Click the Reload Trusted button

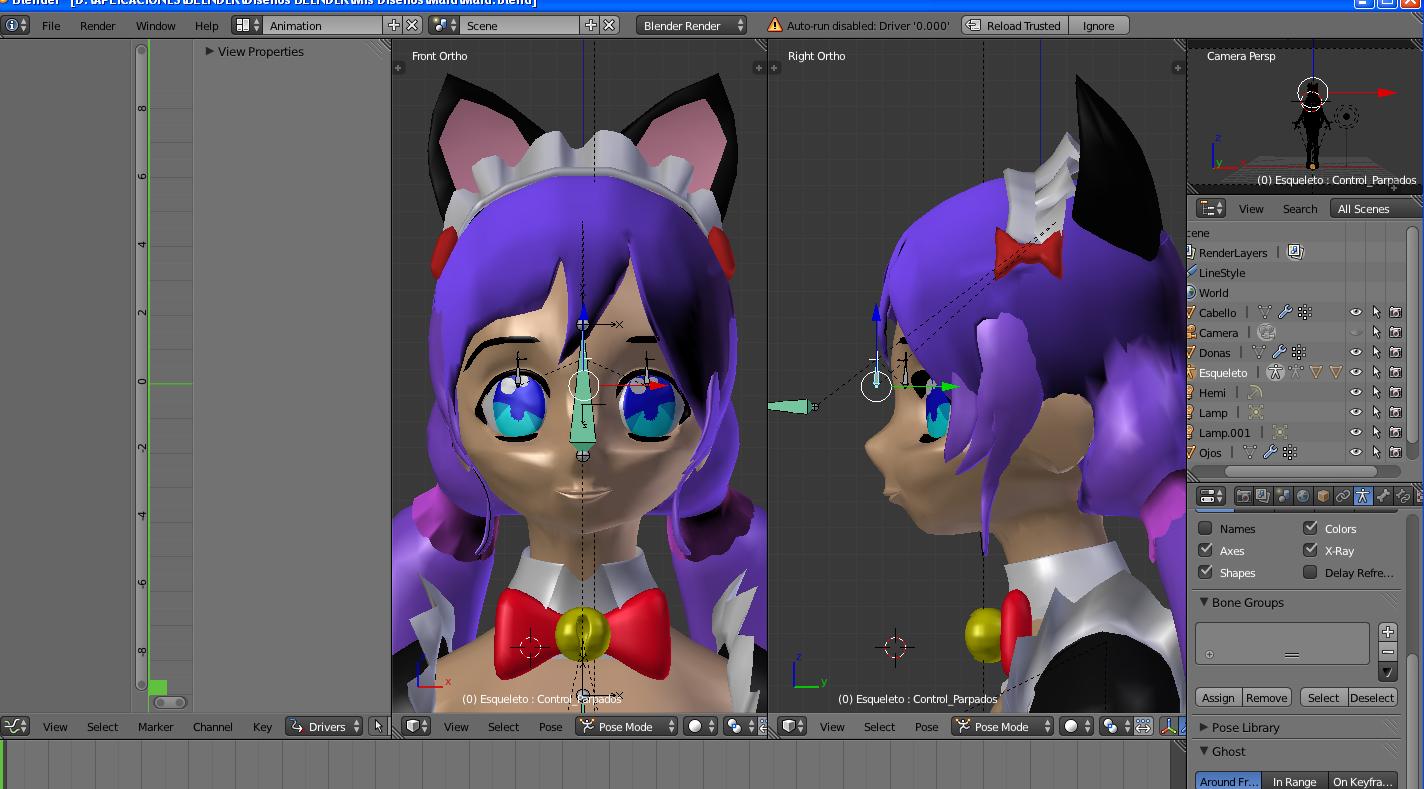1014,25
